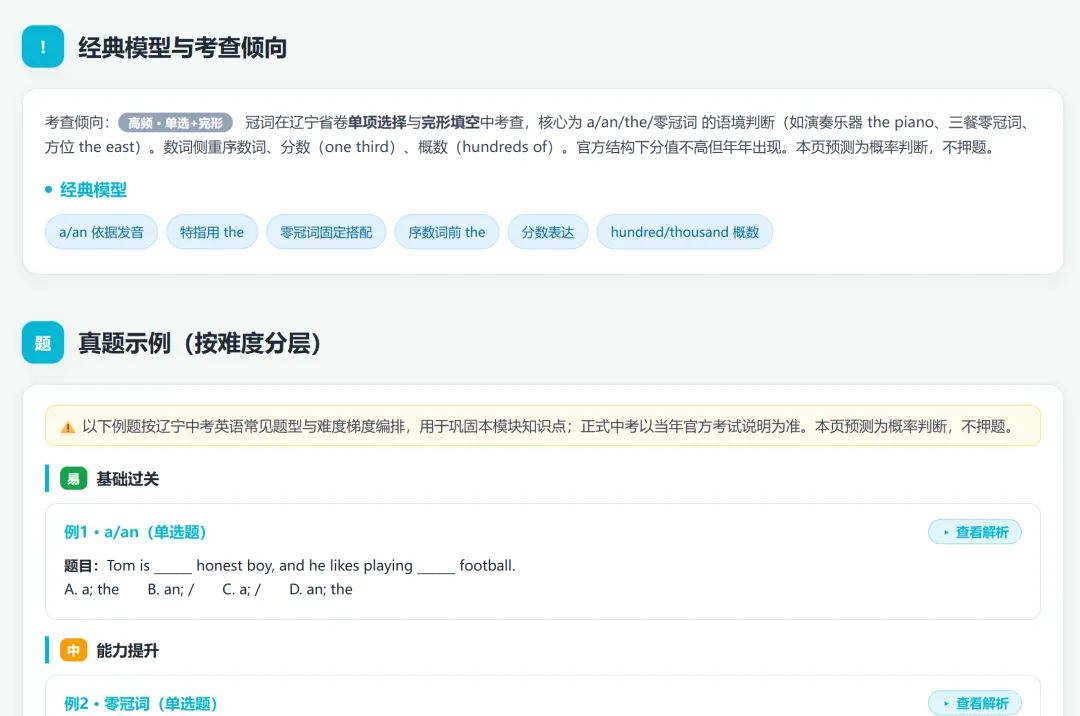Select the 特指用 the tag
Viewport: 1080px width, 716px height.
tap(211, 232)
